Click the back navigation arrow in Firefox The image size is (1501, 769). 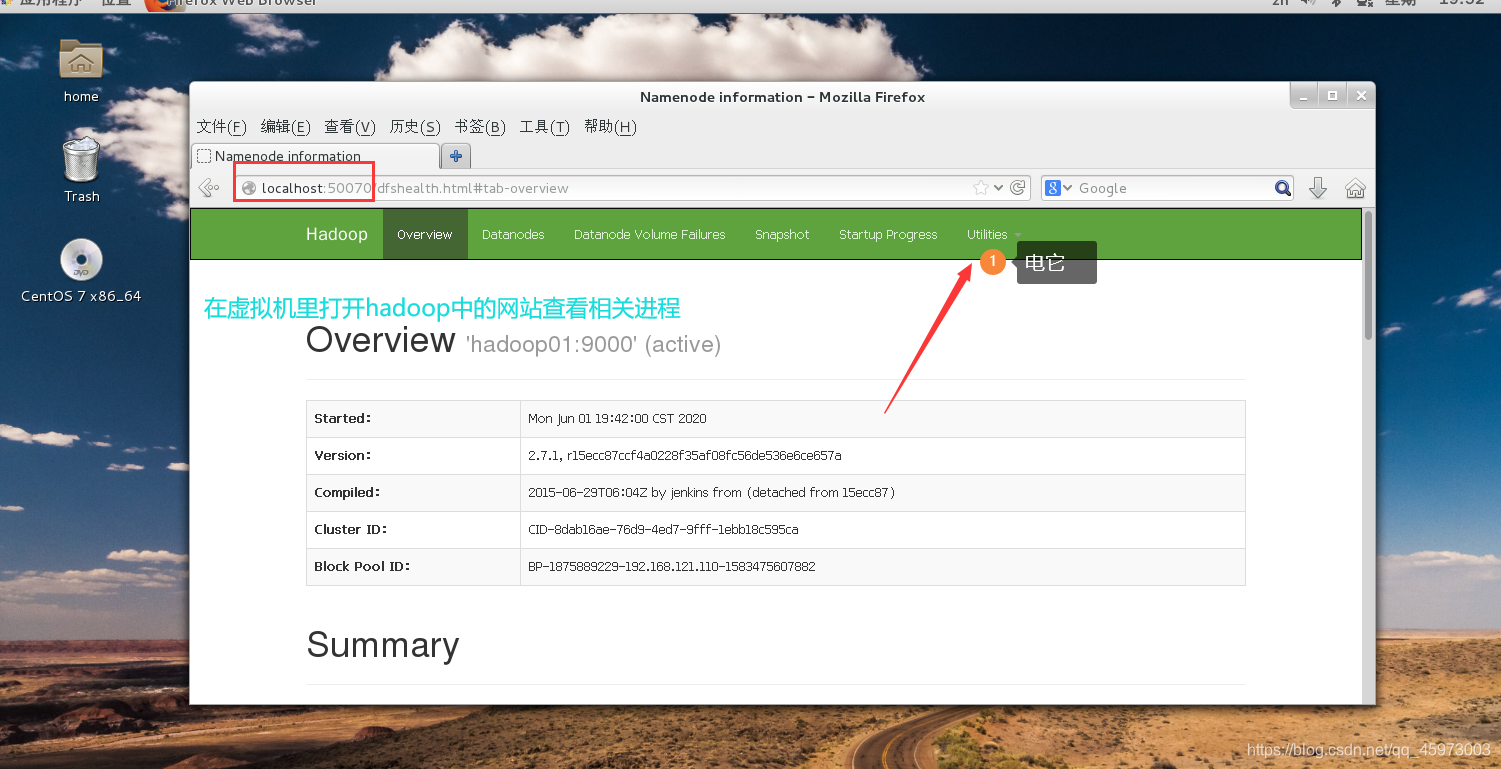click(207, 187)
